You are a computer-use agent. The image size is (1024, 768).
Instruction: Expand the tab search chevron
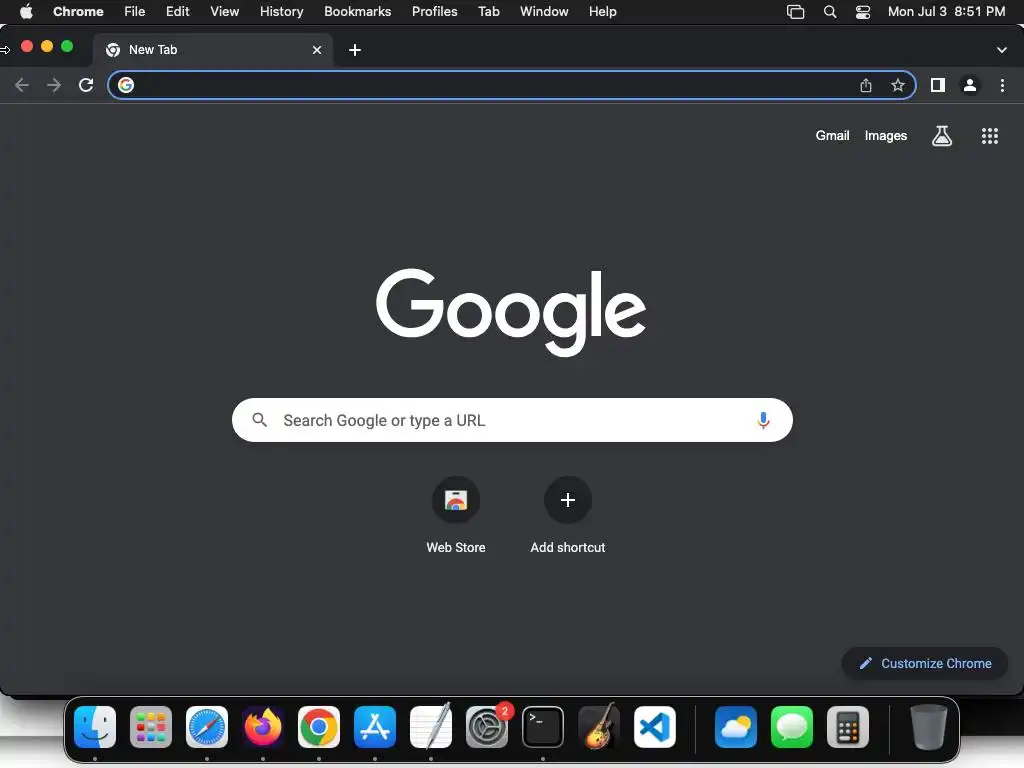coord(1001,50)
